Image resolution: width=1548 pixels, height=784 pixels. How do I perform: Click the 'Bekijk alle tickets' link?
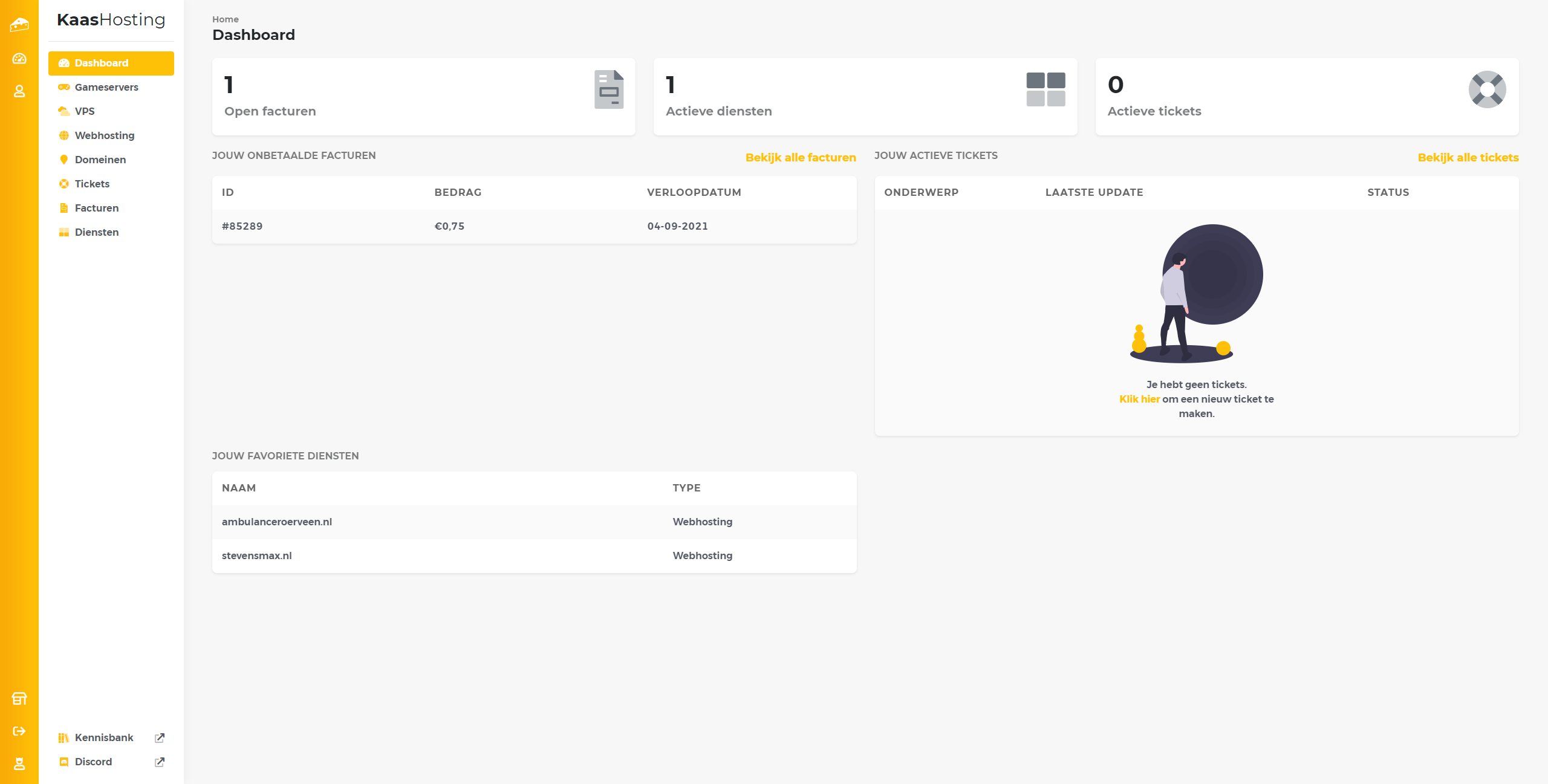[1468, 158]
